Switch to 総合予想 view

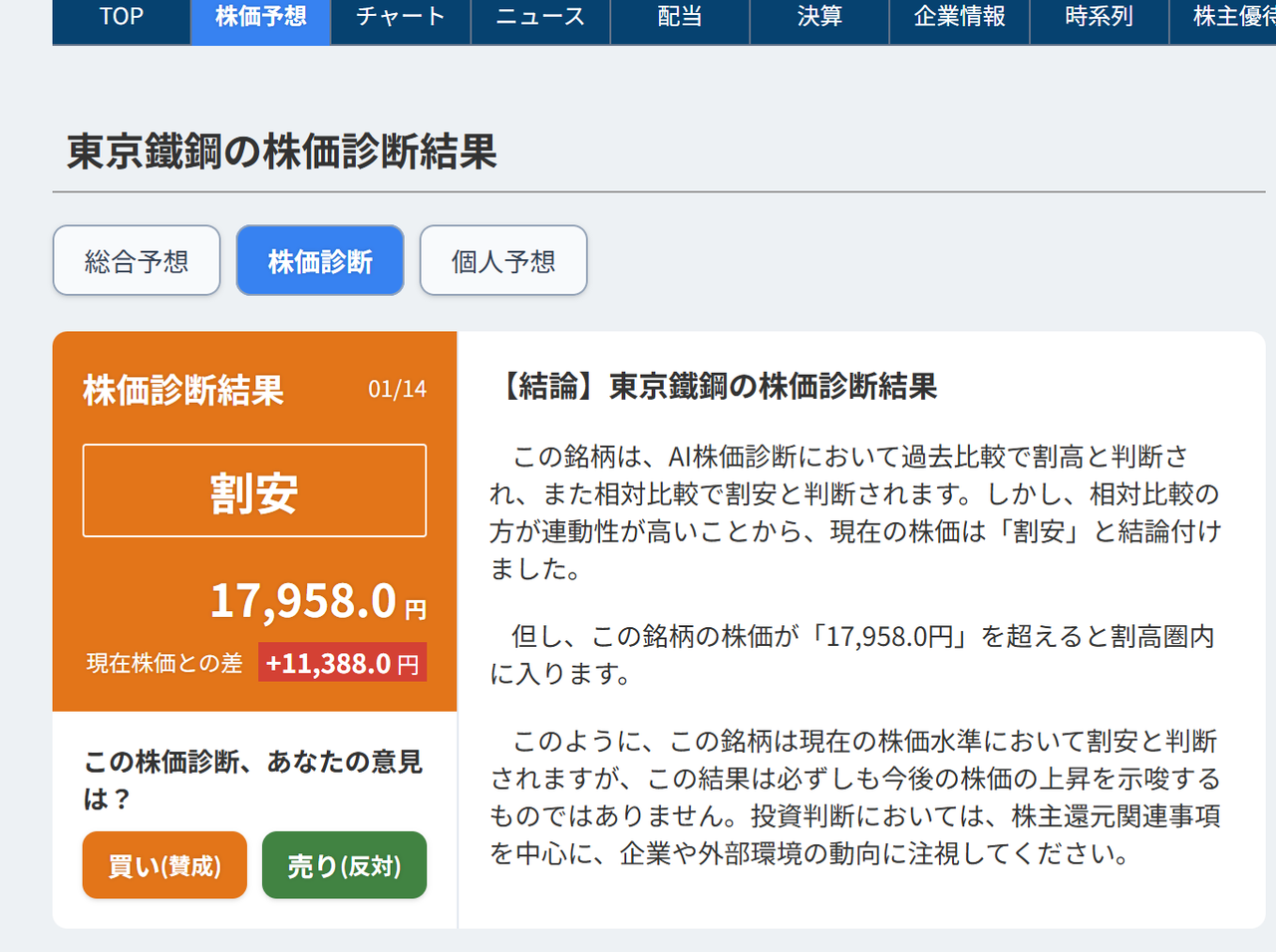137,260
